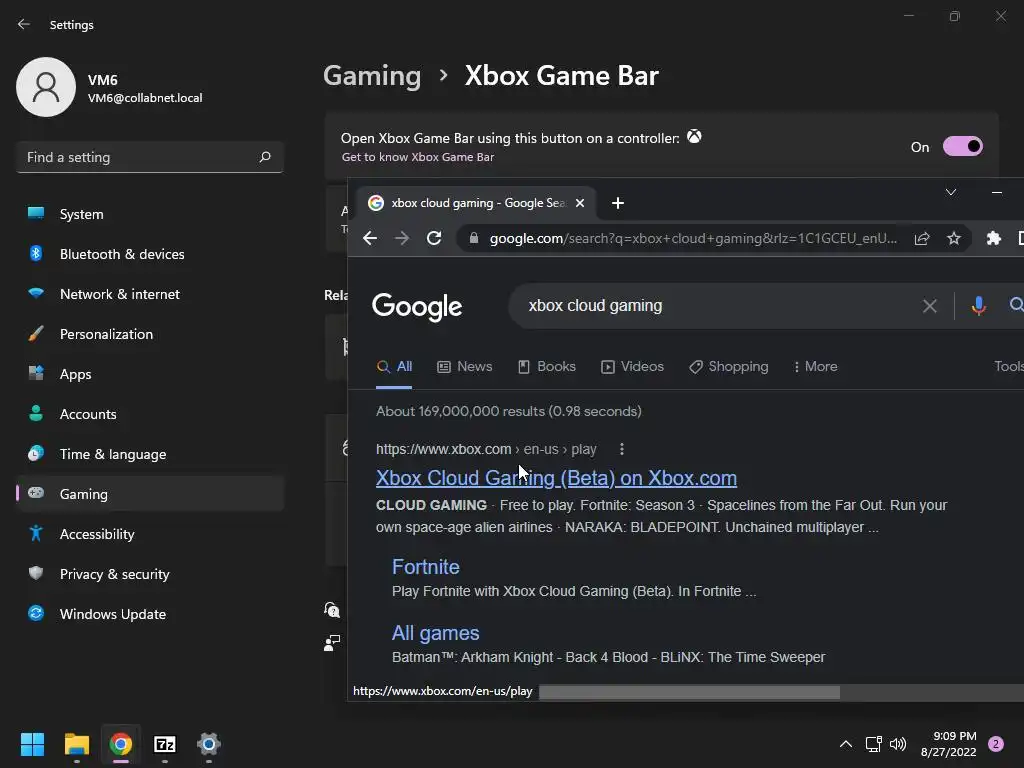Switch to News search results
This screenshot has height=768, width=1024.
tap(464, 366)
